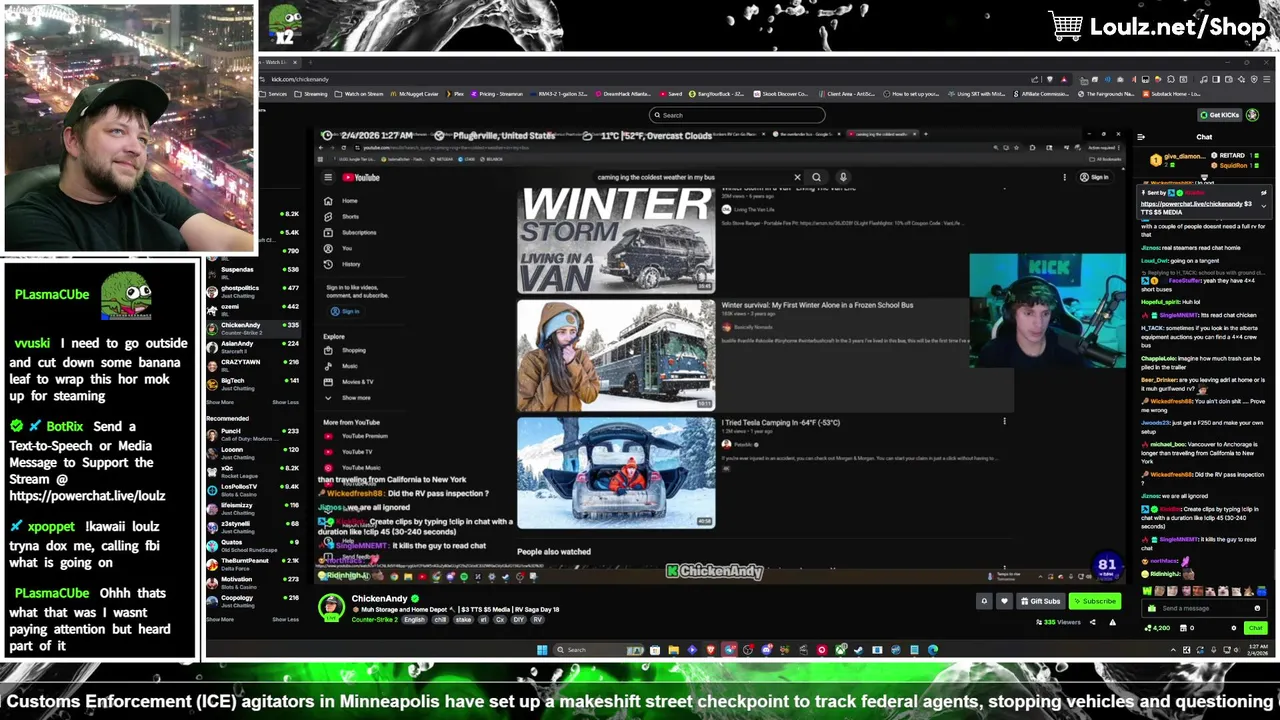Collapse the Kick chat panel

coord(1141,137)
